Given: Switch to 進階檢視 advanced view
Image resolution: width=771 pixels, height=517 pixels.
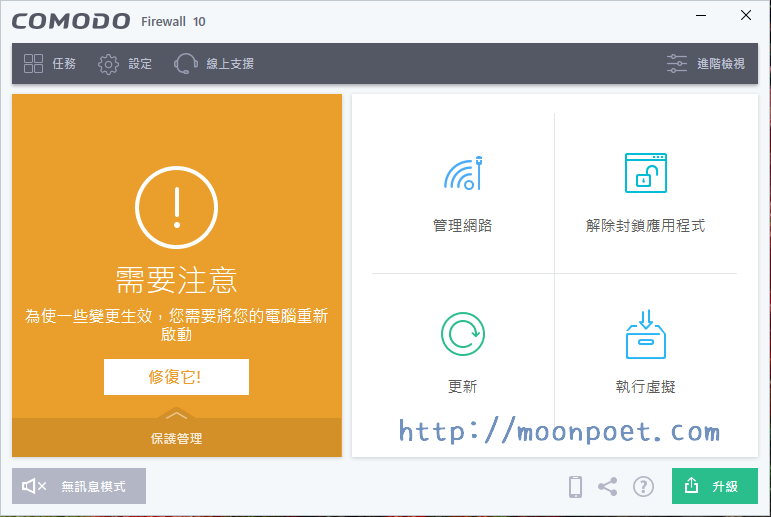Looking at the screenshot, I should click(x=706, y=63).
